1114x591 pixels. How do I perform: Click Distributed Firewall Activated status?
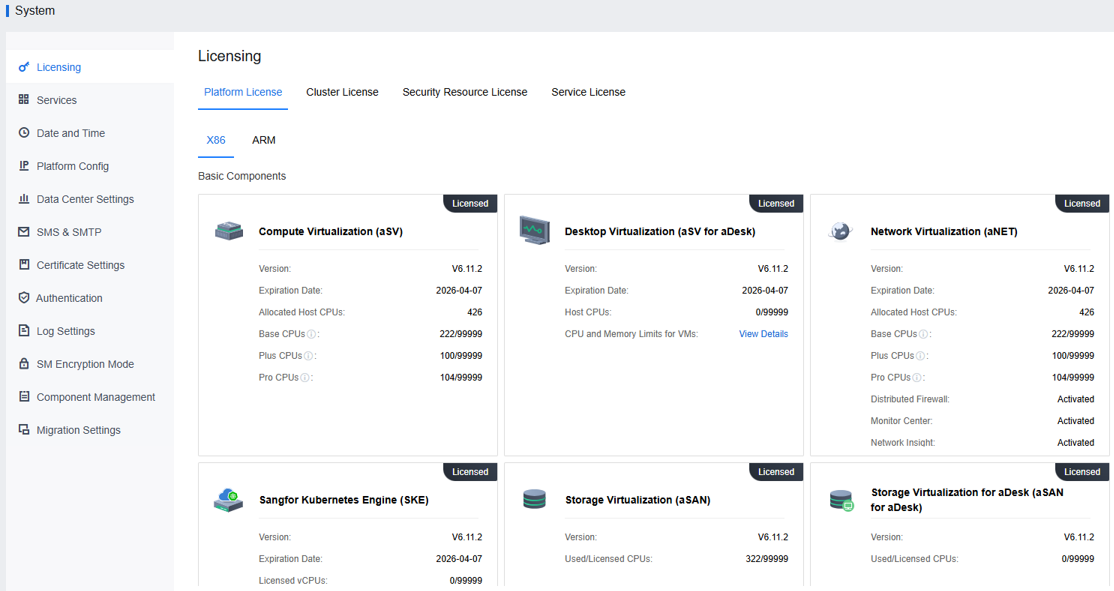tap(1076, 399)
